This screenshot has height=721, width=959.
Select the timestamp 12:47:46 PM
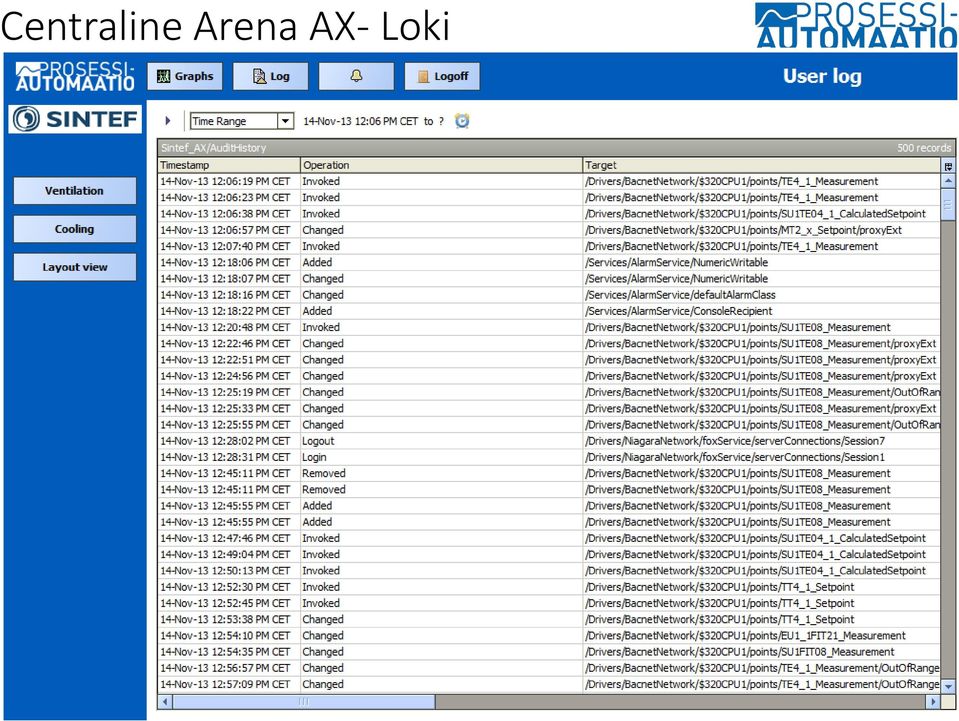[225, 538]
